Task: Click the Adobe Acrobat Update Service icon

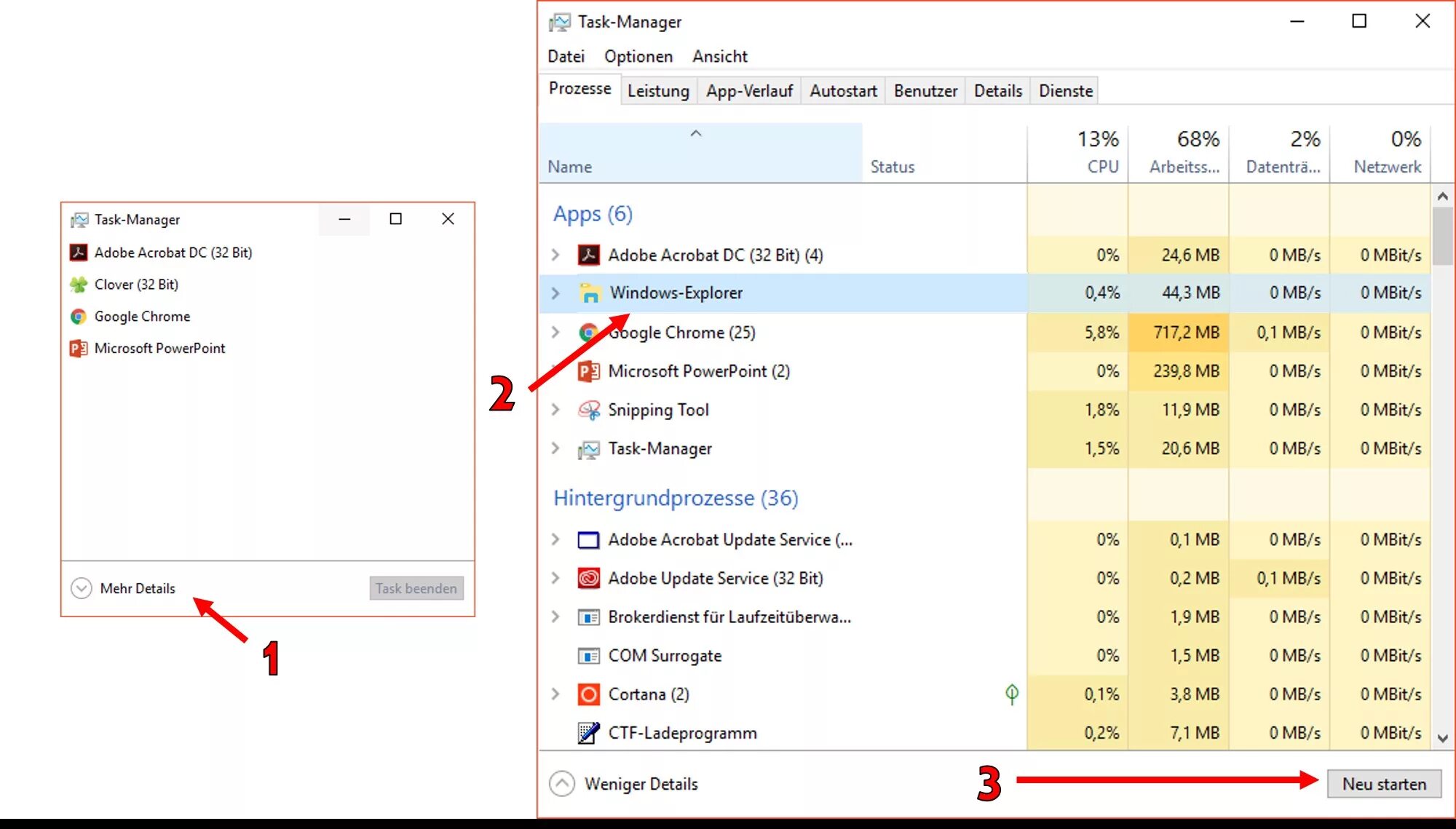Action: pos(588,540)
